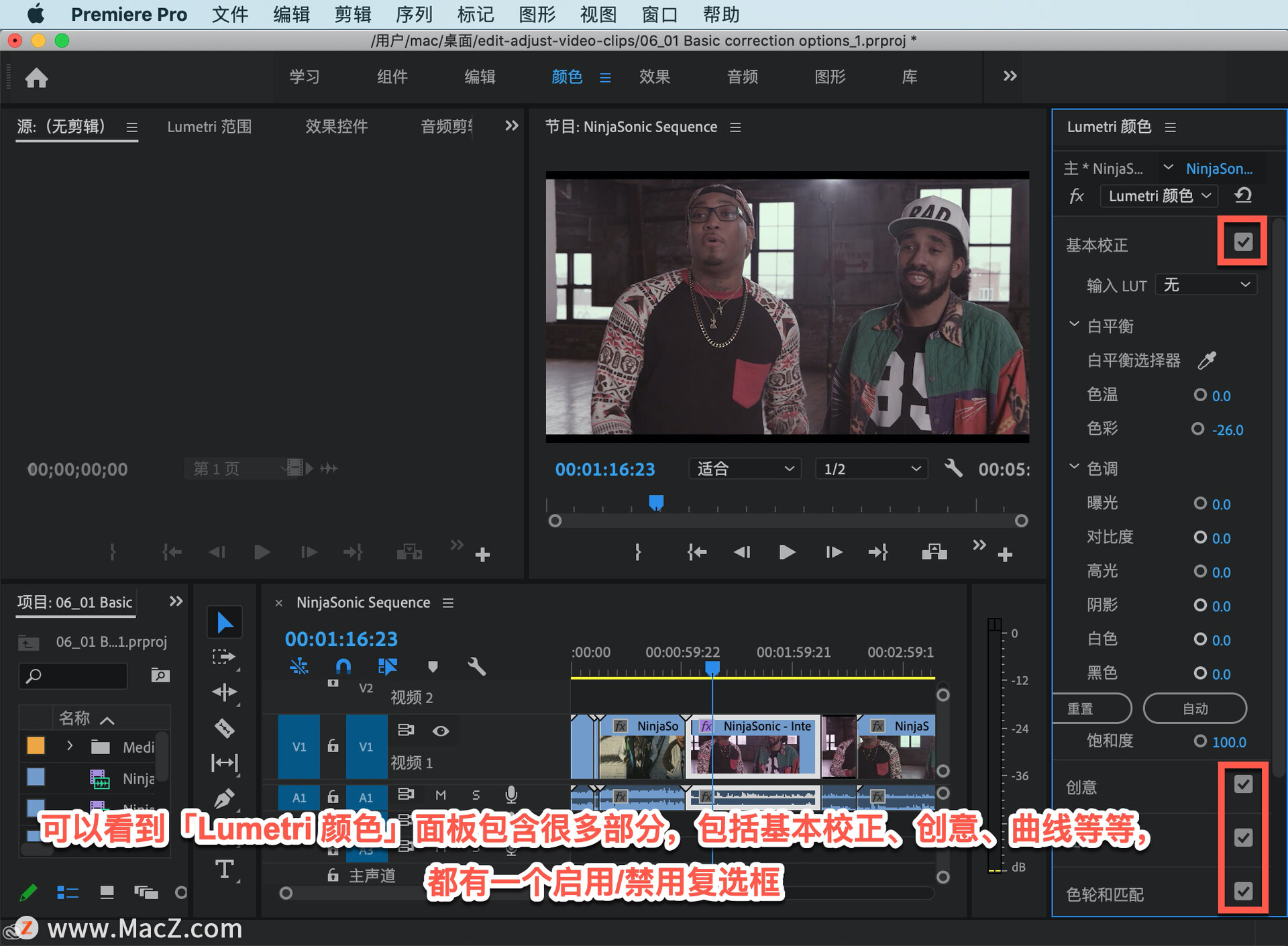
Task: Open the 适合 zoom level dropdown
Action: [744, 468]
